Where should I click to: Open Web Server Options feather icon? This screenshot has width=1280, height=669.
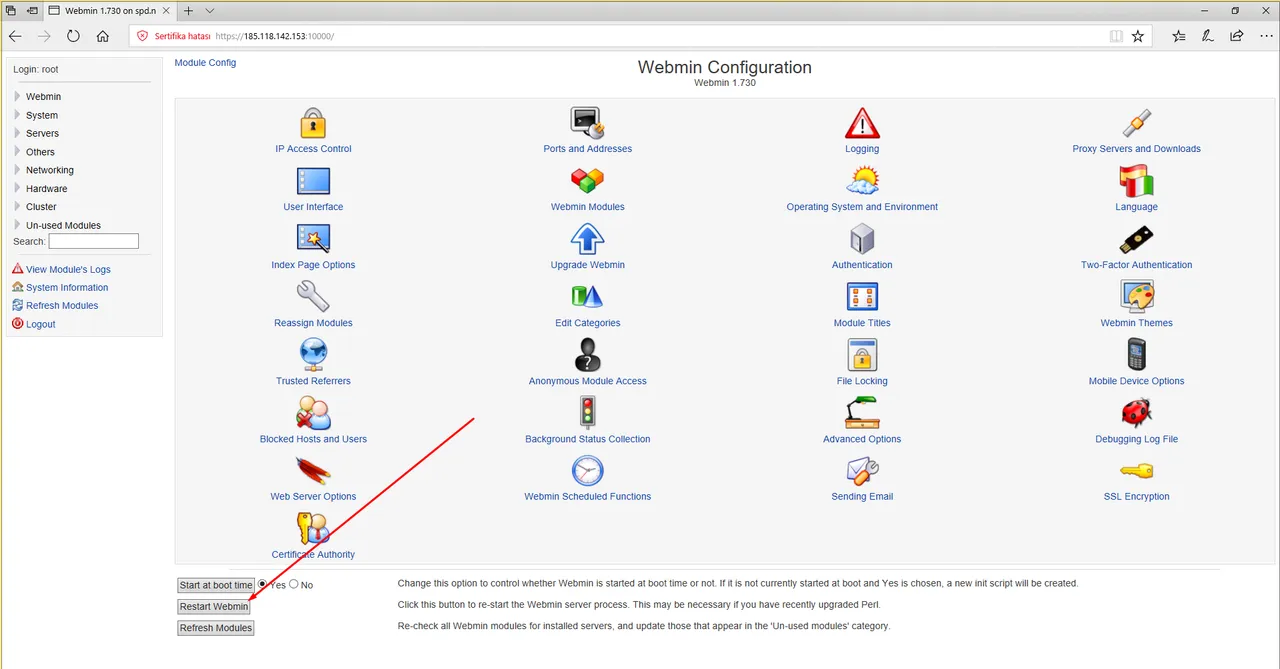pos(313,471)
